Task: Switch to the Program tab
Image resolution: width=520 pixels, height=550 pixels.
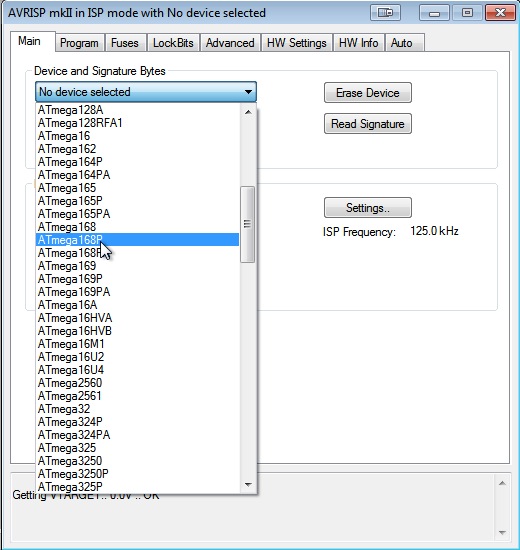Action: coord(79,43)
